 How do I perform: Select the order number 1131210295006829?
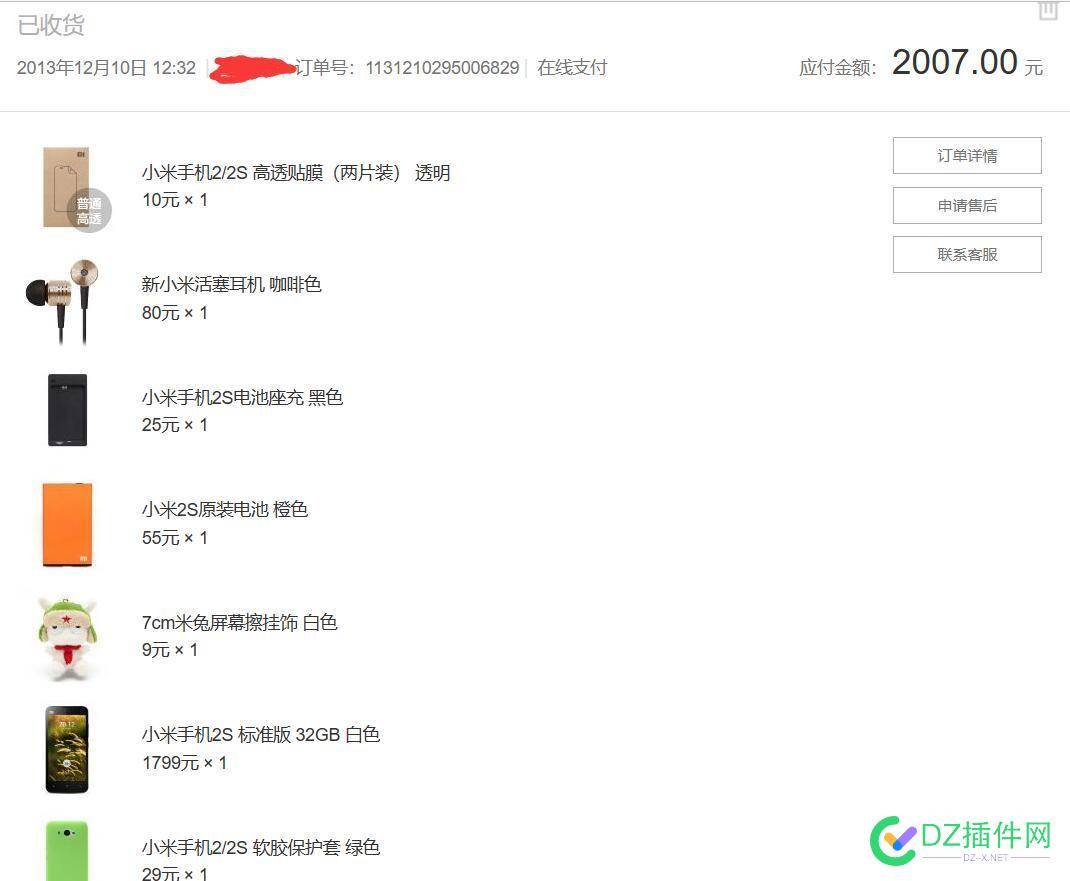442,68
